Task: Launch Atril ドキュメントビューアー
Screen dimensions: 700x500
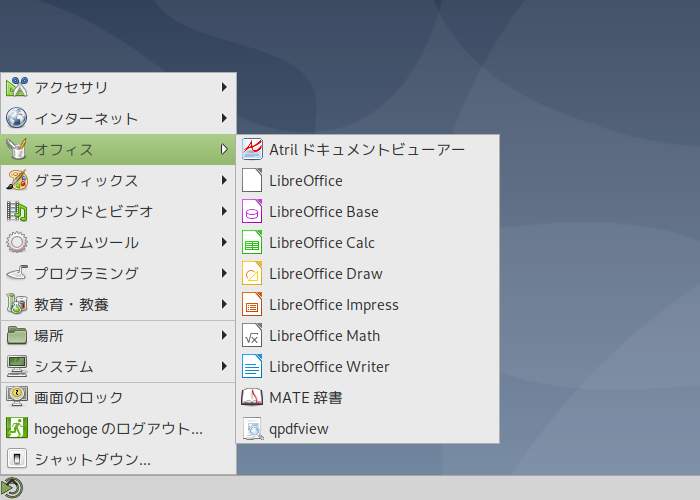Action: pyautogui.click(x=367, y=149)
